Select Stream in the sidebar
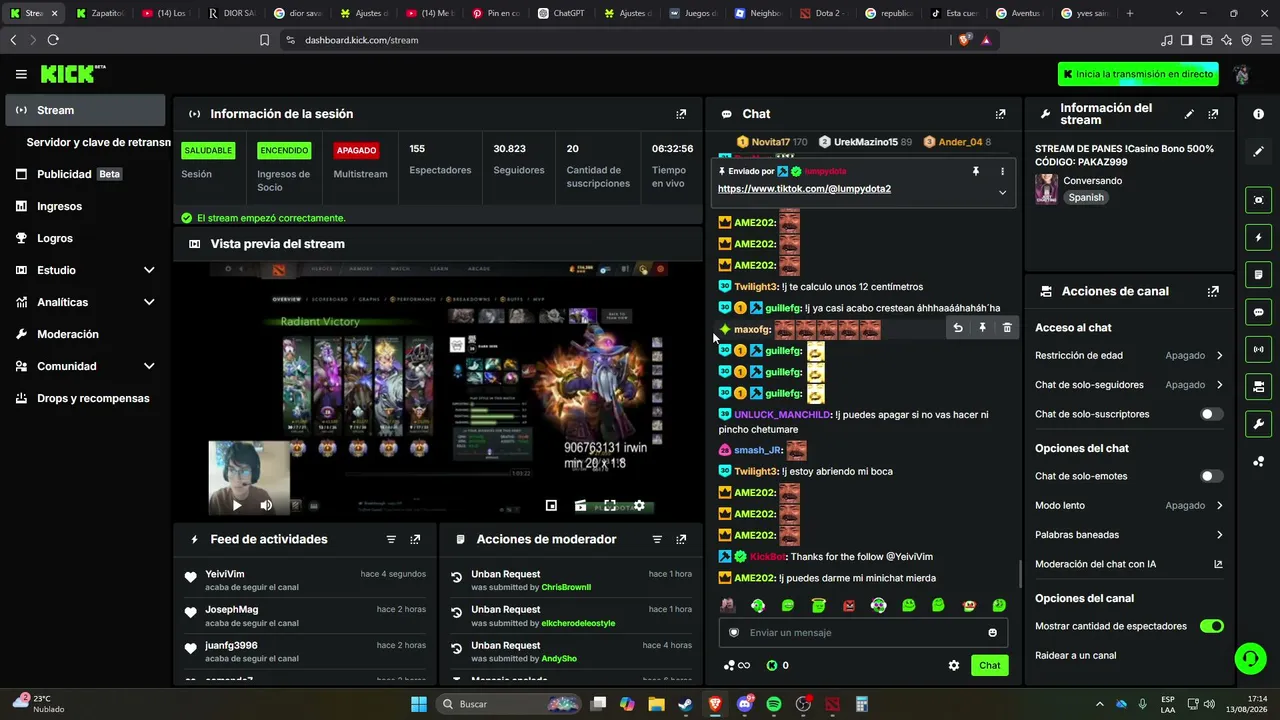The width and height of the screenshot is (1280, 720). point(85,110)
